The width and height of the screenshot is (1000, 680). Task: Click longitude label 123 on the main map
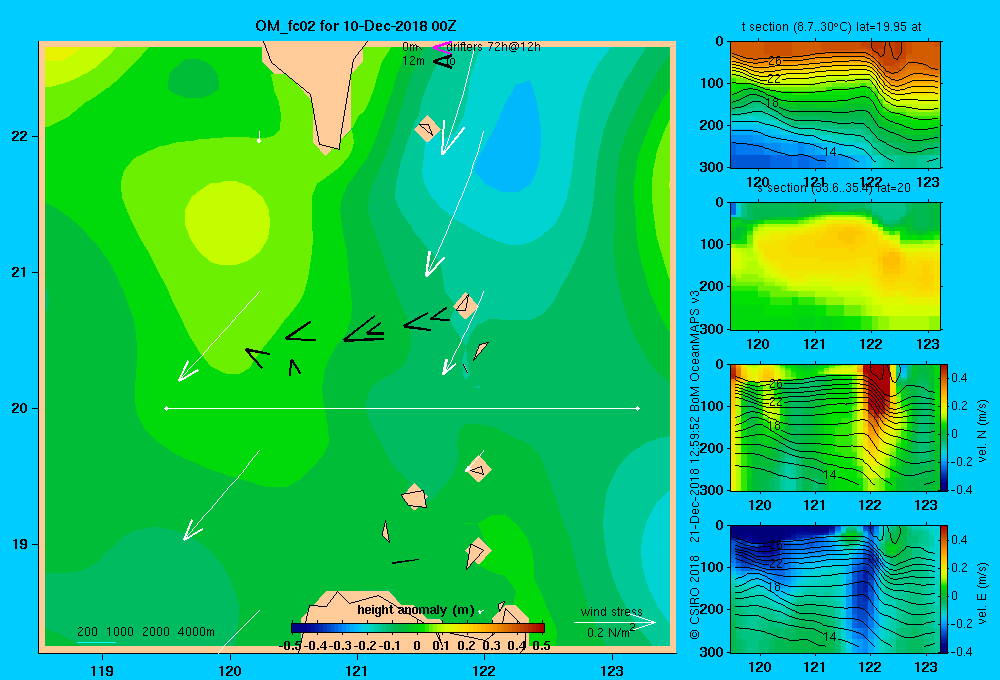[612, 670]
